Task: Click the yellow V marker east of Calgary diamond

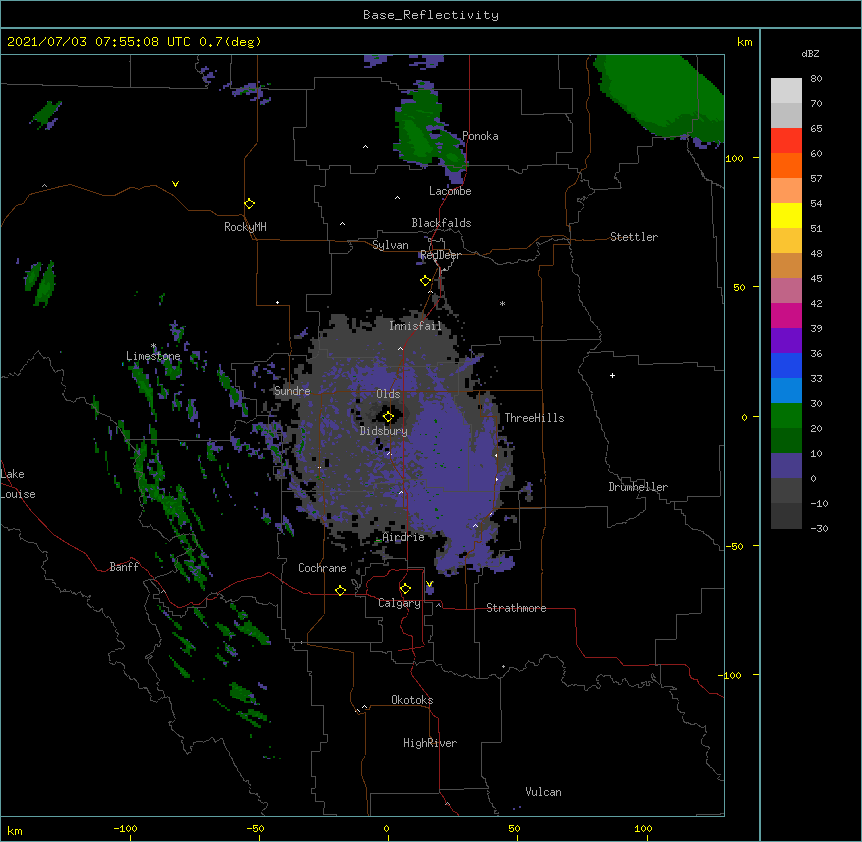Action: (429, 584)
